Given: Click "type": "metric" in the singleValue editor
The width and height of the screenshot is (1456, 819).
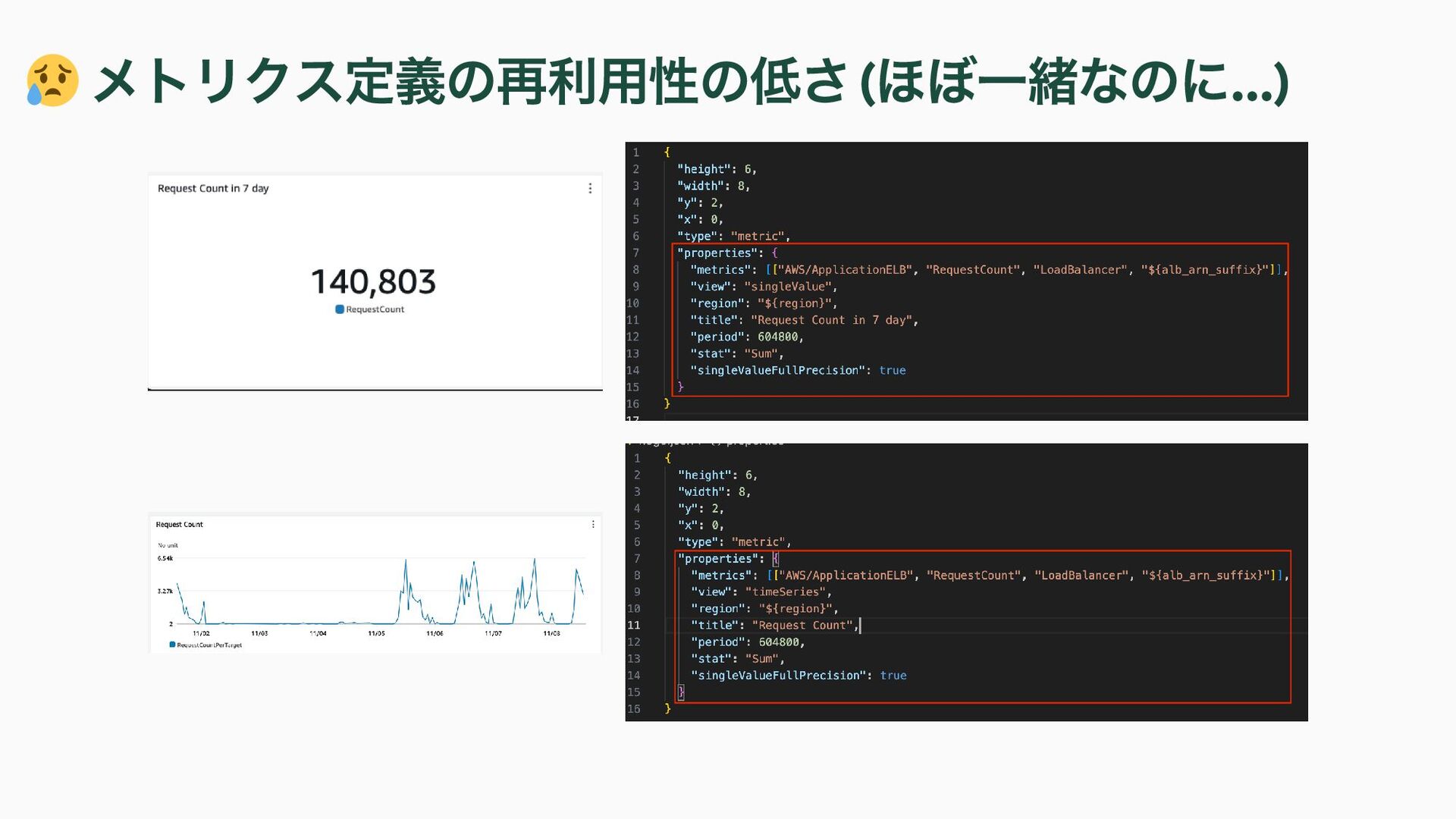Looking at the screenshot, I should (733, 236).
